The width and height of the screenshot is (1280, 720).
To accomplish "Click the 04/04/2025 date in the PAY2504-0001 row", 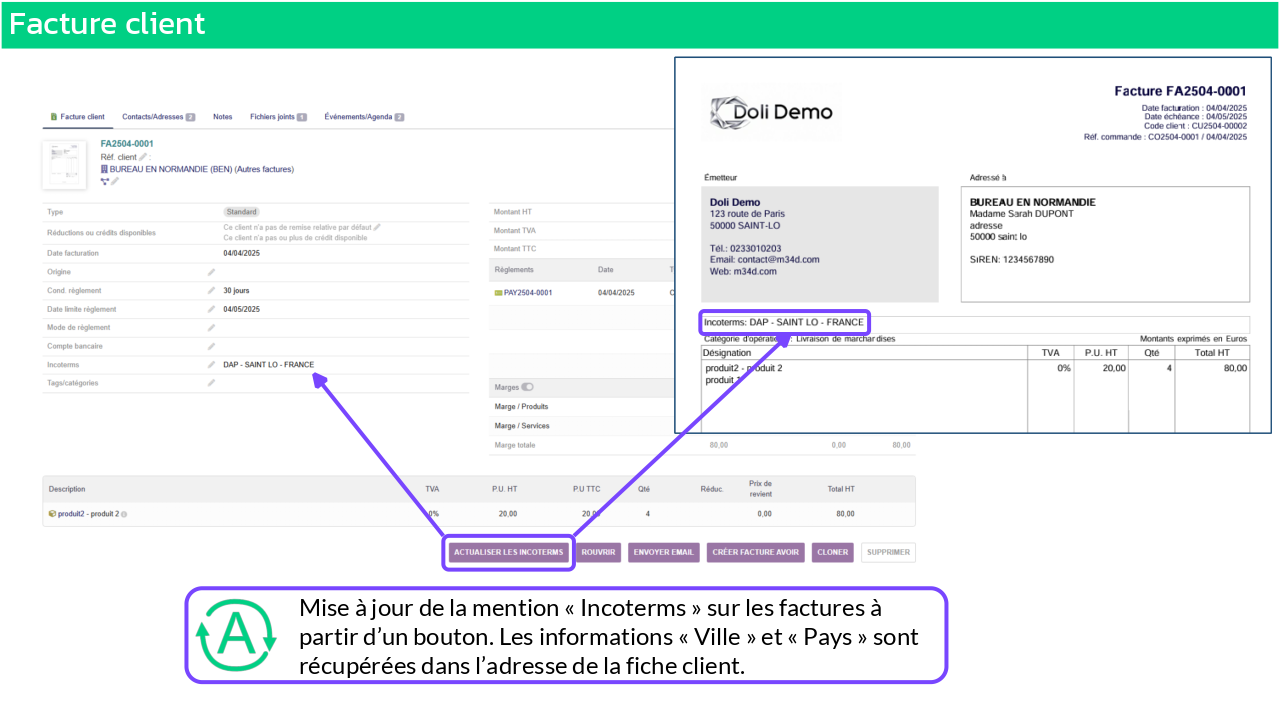I will click(616, 293).
